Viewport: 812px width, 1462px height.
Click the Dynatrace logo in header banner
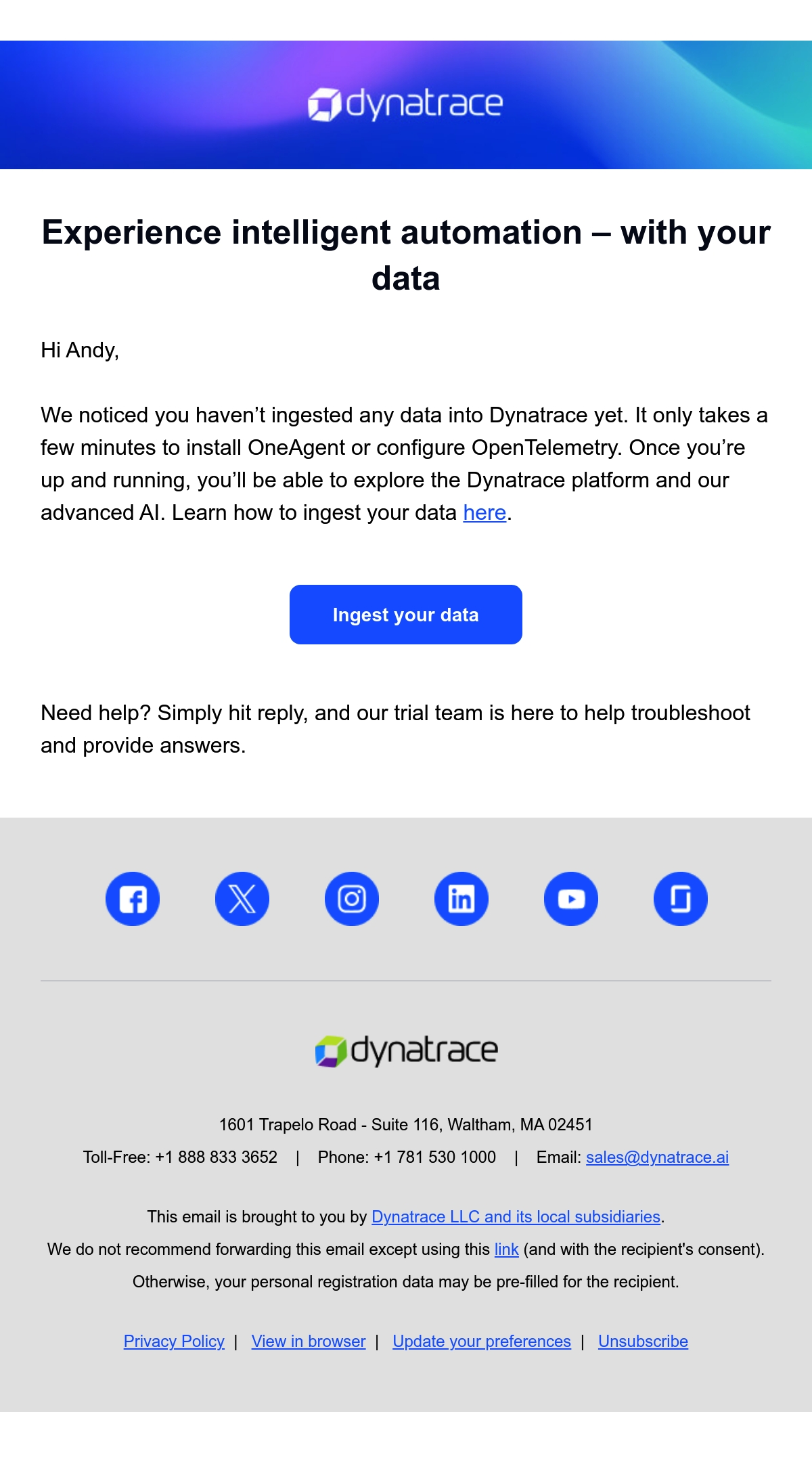click(405, 104)
